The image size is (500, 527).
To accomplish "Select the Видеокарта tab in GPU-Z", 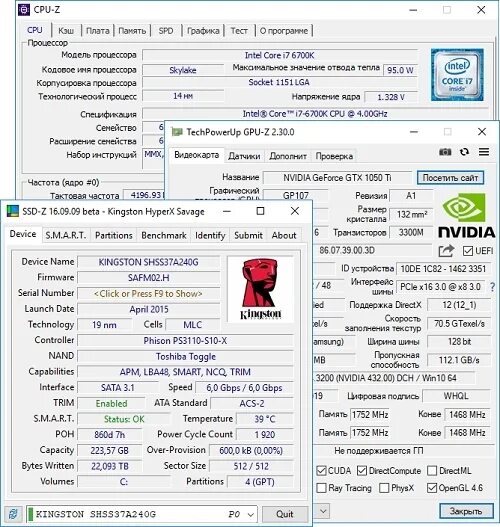I will [197, 155].
